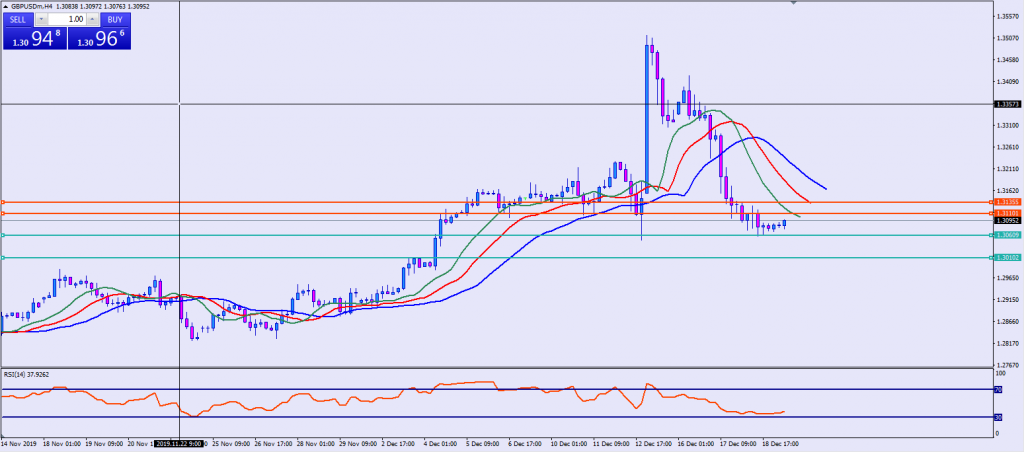Viewport: 1024px width, 452px height.
Task: Select the 1.30102 teal level price tag
Action: pos(1007,258)
